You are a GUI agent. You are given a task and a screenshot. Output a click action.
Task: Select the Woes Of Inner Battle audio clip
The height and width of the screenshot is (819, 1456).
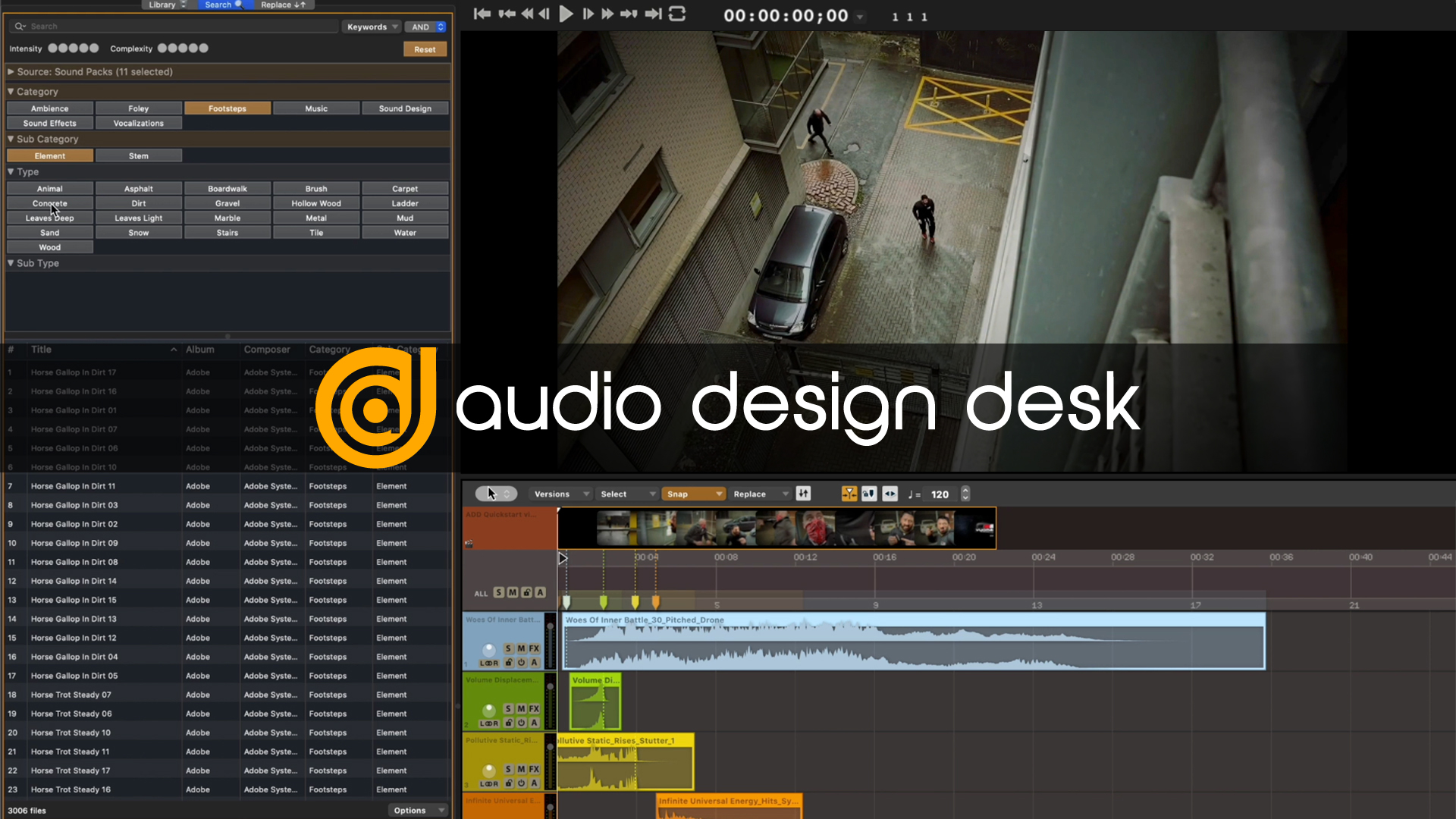pyautogui.click(x=914, y=641)
